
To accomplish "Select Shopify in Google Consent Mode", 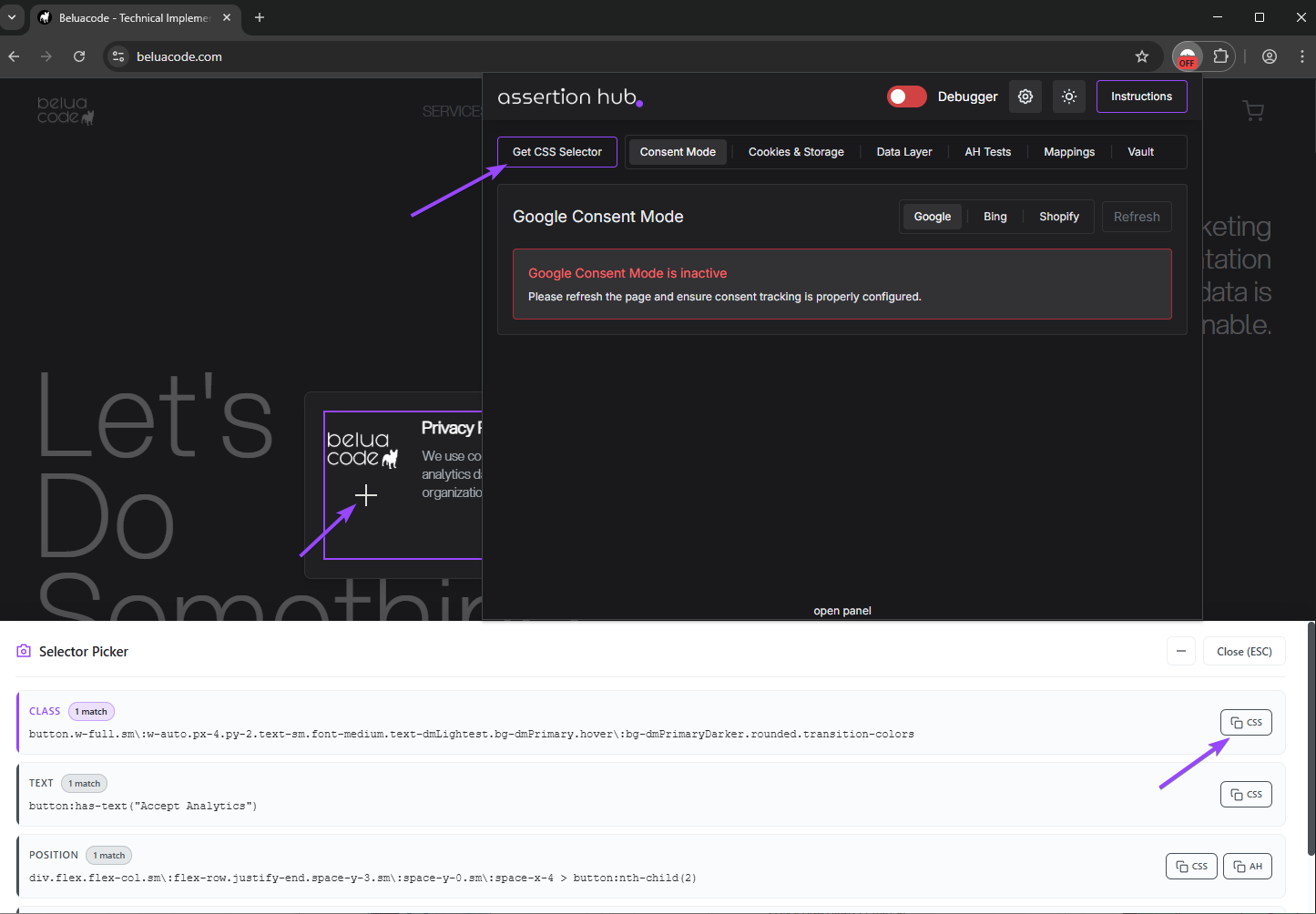I will (1058, 216).
